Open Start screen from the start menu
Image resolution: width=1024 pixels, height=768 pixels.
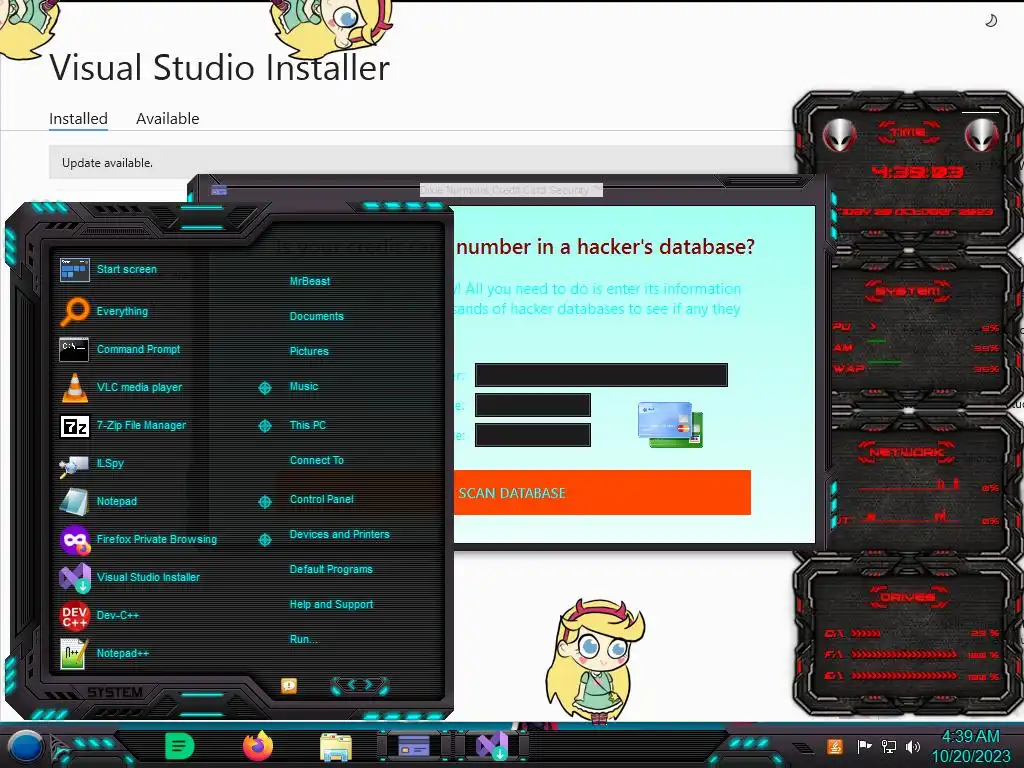[x=108, y=269]
